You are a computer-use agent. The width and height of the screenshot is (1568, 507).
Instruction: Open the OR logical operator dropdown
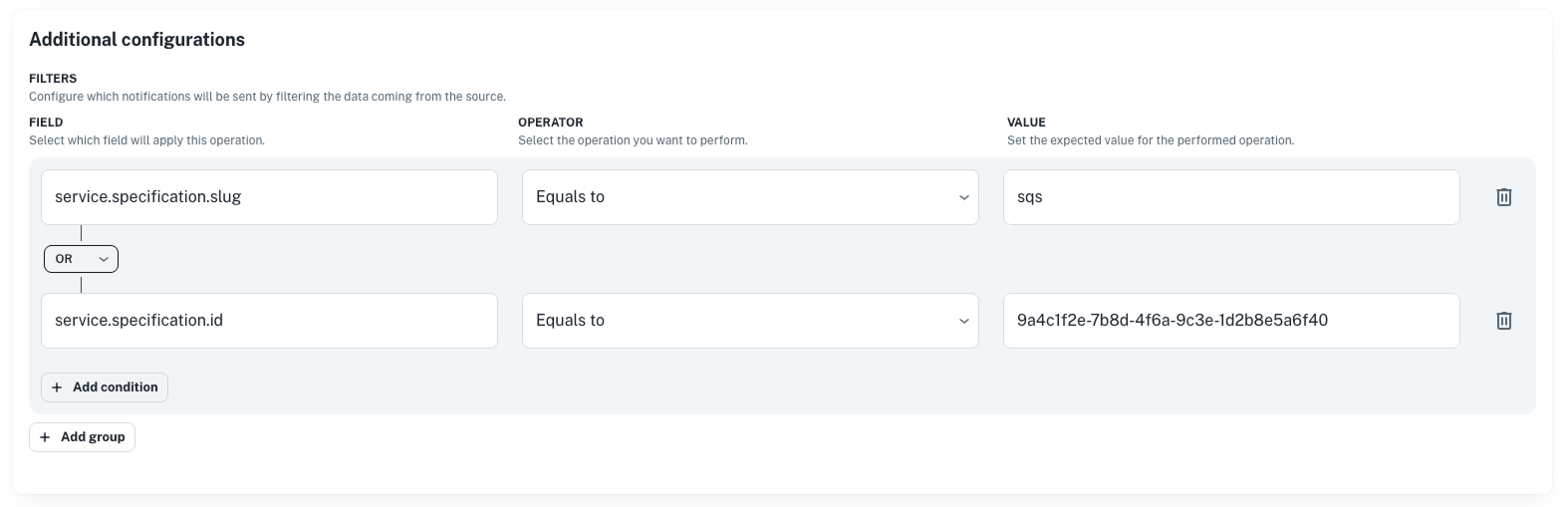coord(81,259)
